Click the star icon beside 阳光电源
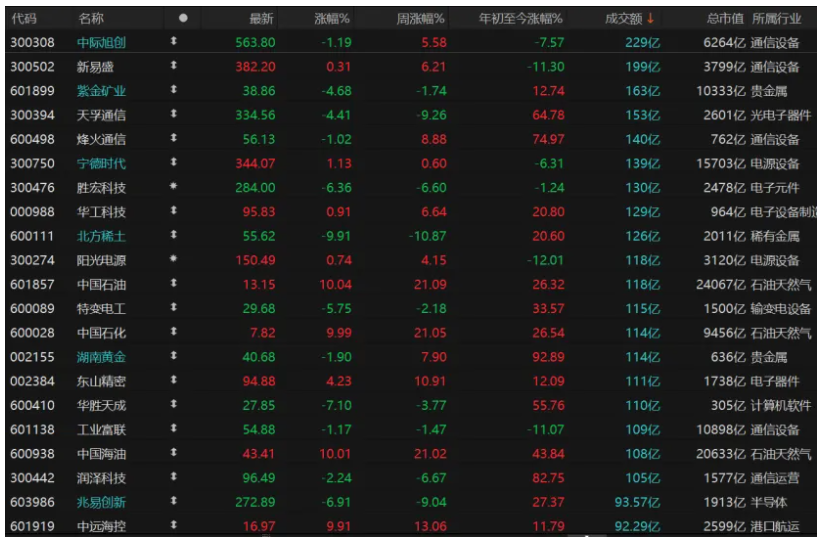824x542 pixels. [x=175, y=260]
